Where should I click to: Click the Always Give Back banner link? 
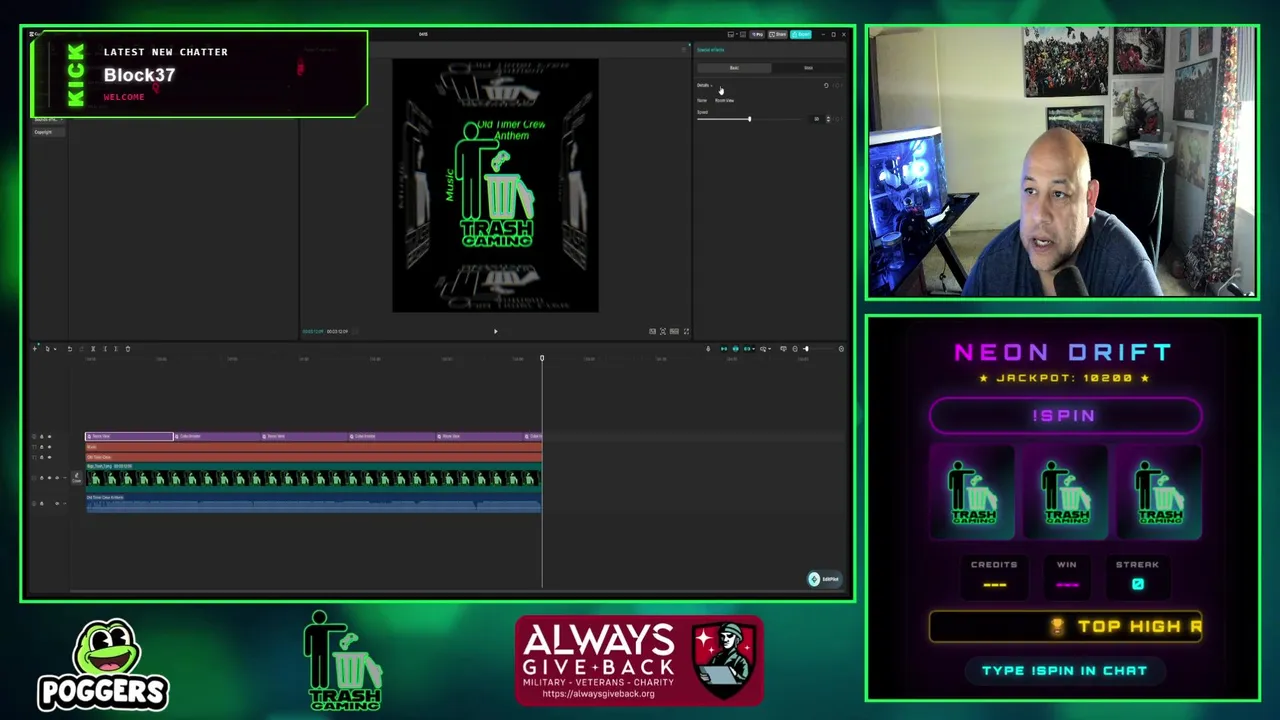(x=640, y=660)
